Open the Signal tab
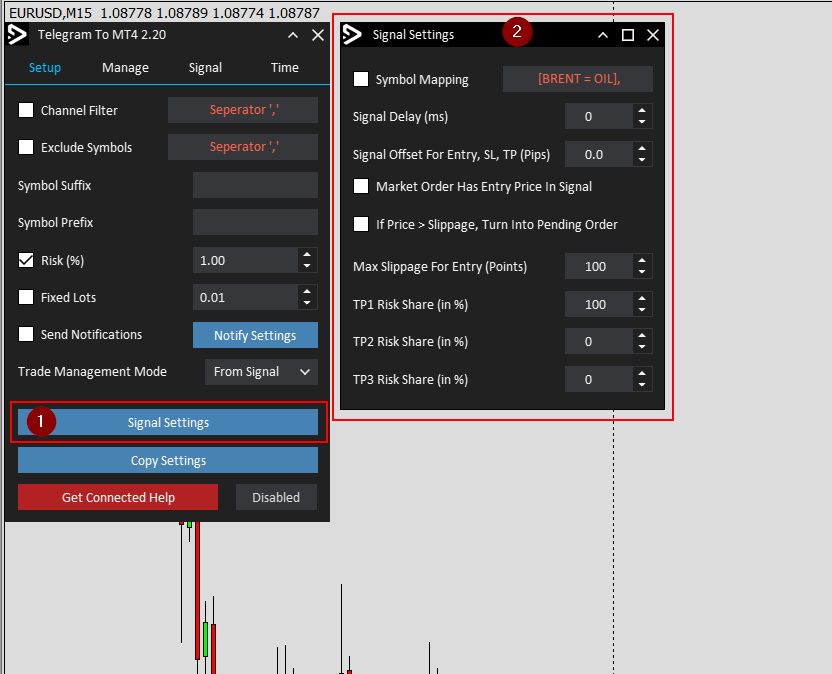832x674 pixels. point(205,67)
